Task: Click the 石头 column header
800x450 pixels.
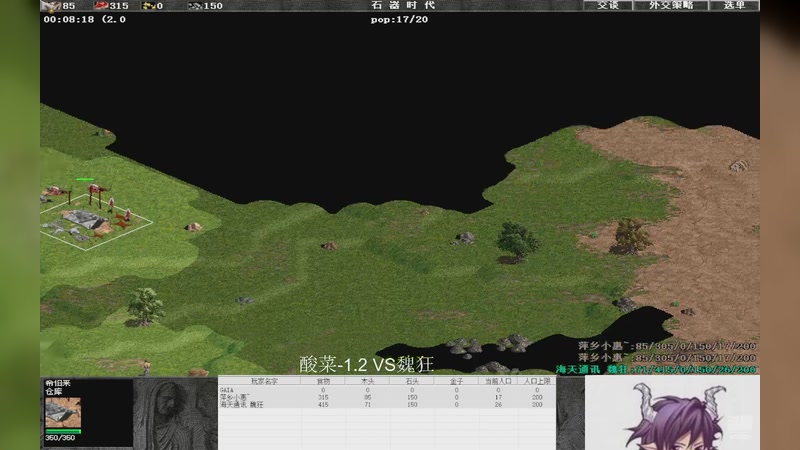Action: (412, 381)
